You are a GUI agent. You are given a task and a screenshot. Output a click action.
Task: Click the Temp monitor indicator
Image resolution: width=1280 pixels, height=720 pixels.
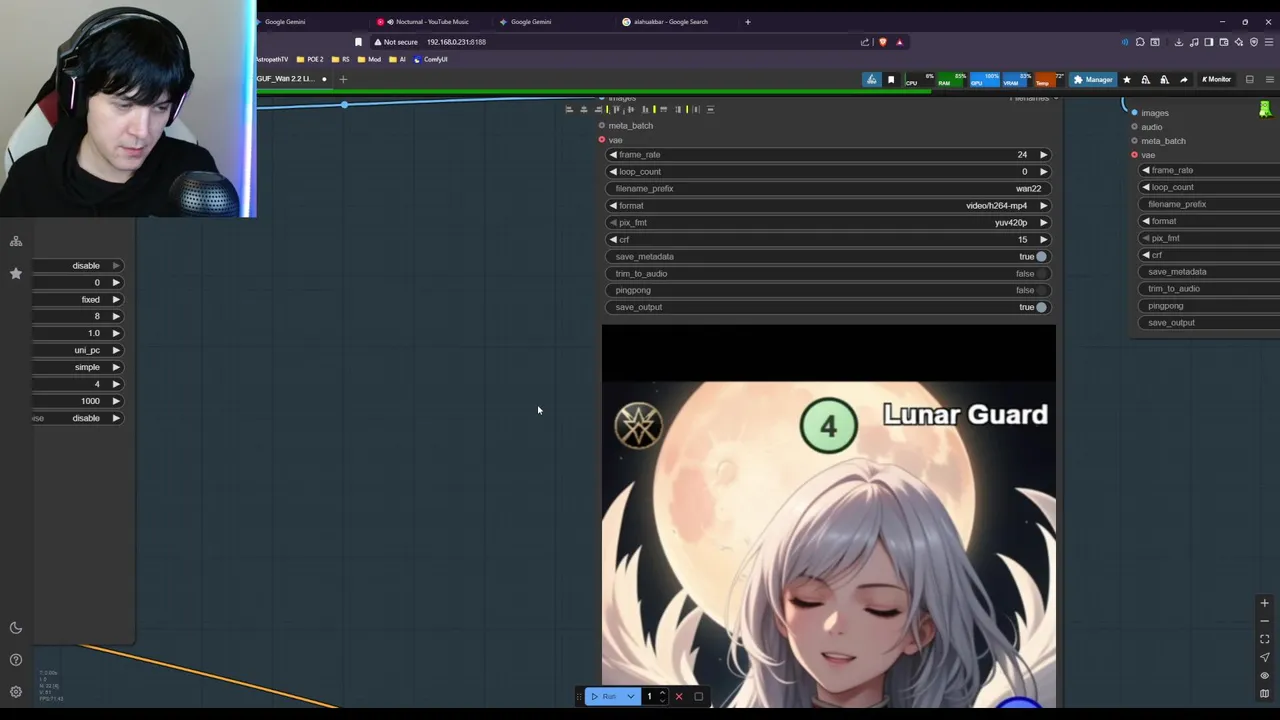tap(1049, 80)
